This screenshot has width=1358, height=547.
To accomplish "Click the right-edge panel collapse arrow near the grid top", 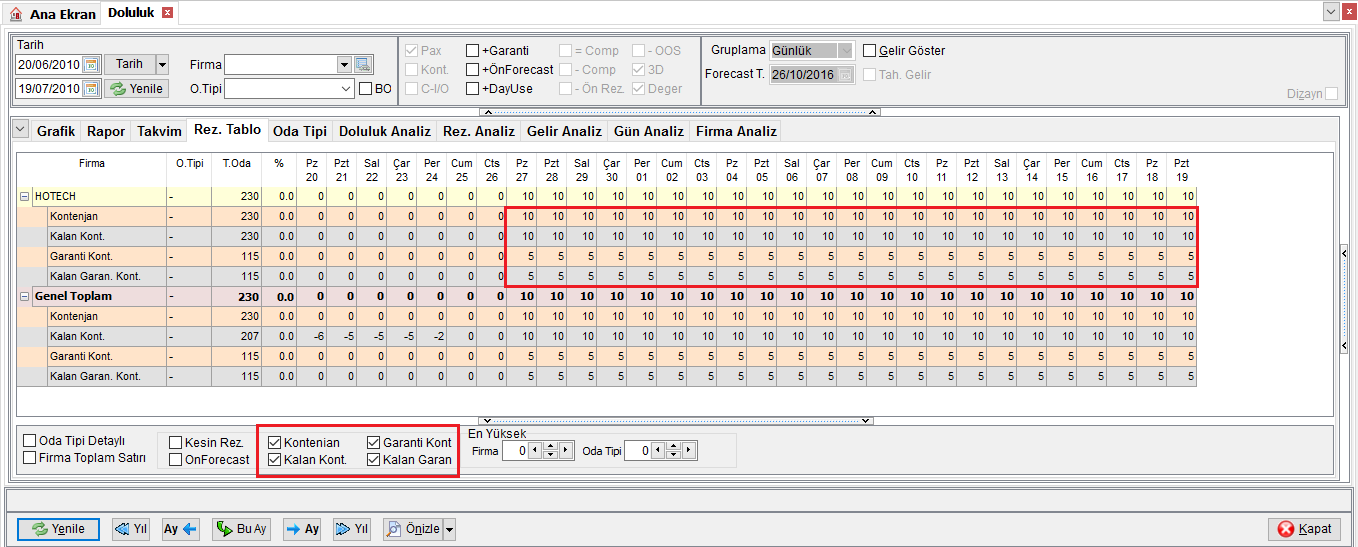I will (1344, 255).
